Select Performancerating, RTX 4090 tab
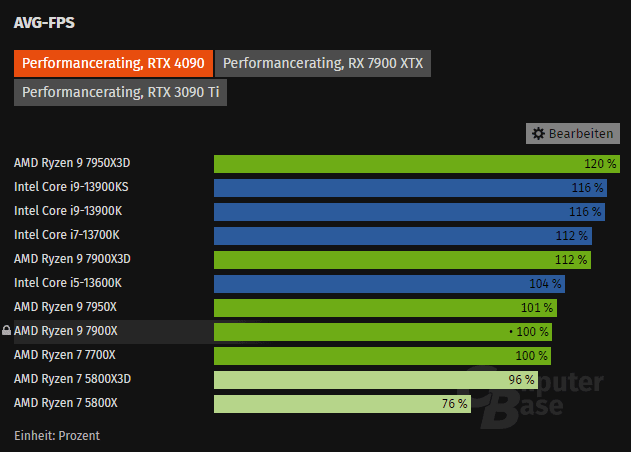 coord(113,63)
